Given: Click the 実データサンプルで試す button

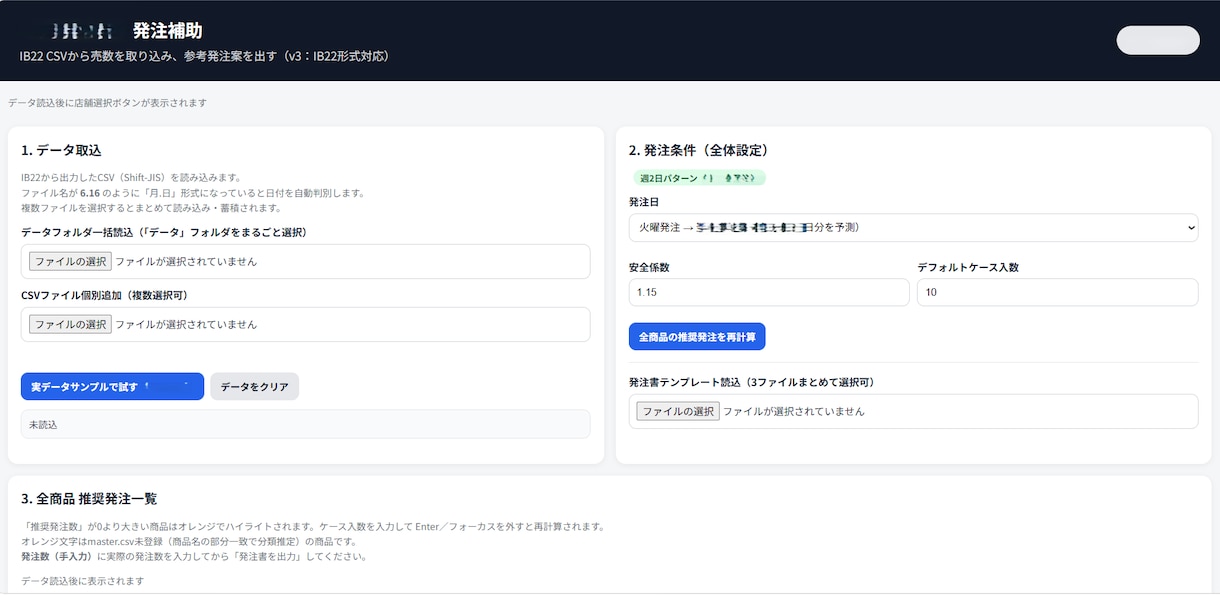Looking at the screenshot, I should click(112, 386).
